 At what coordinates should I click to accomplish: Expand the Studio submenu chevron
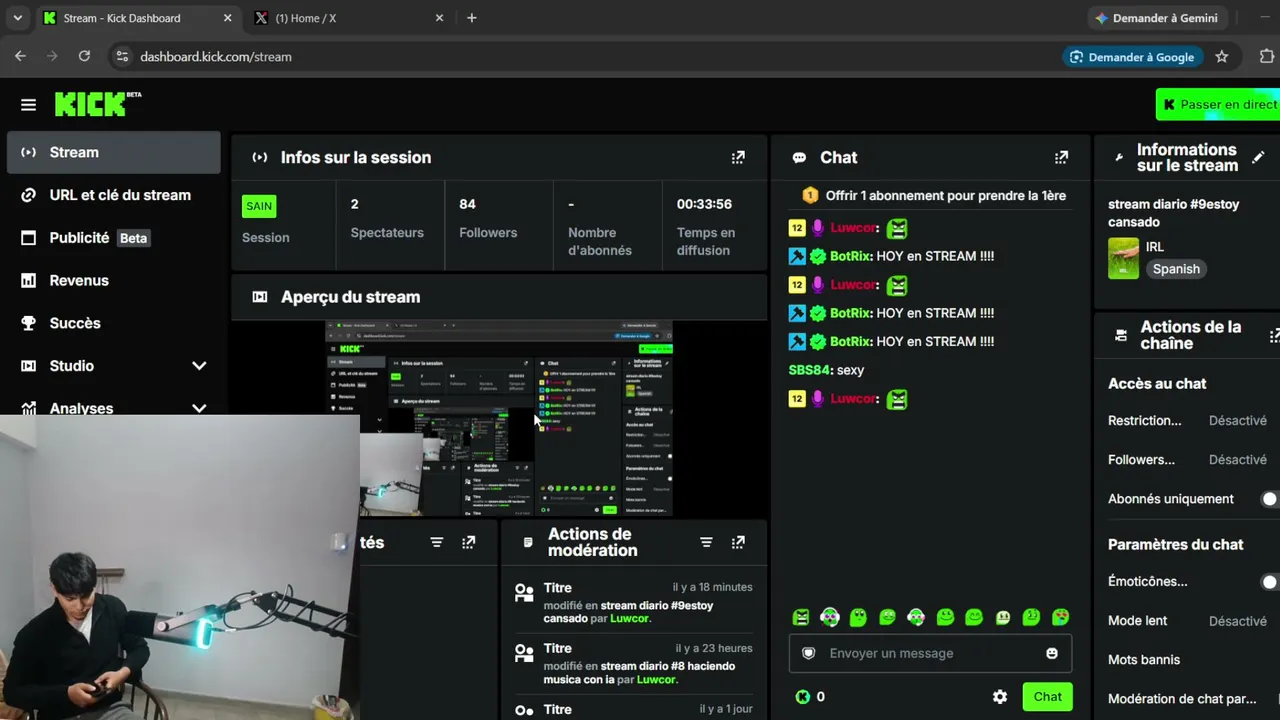[x=199, y=366]
